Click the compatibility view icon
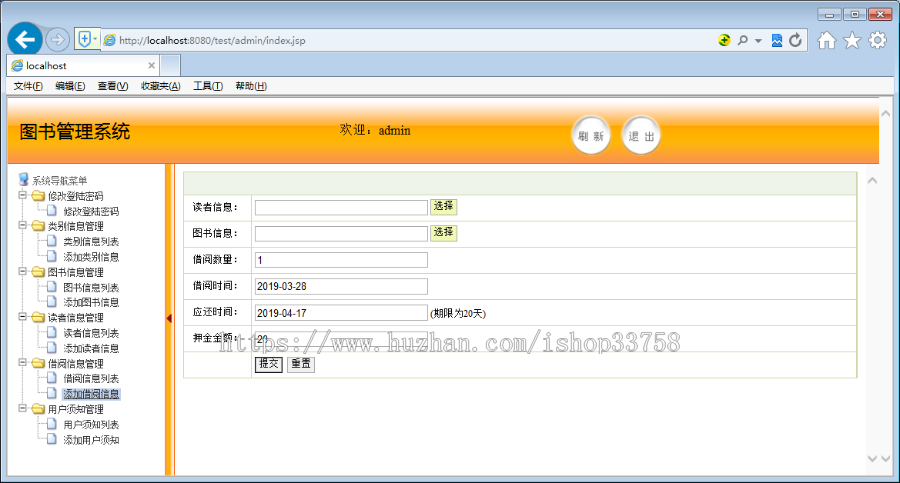900x483 pixels. [x=777, y=40]
